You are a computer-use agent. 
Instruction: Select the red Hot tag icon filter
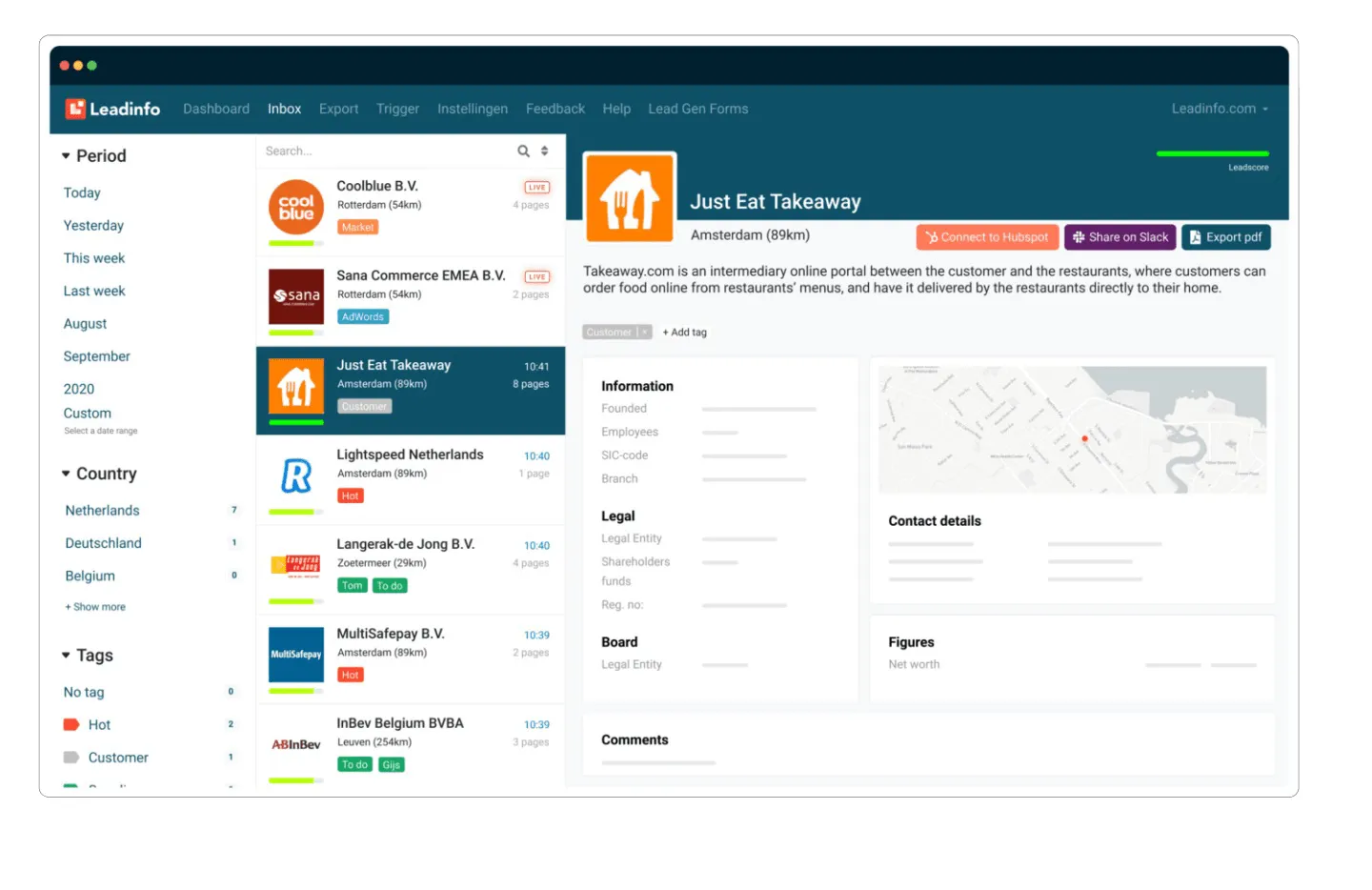71,725
